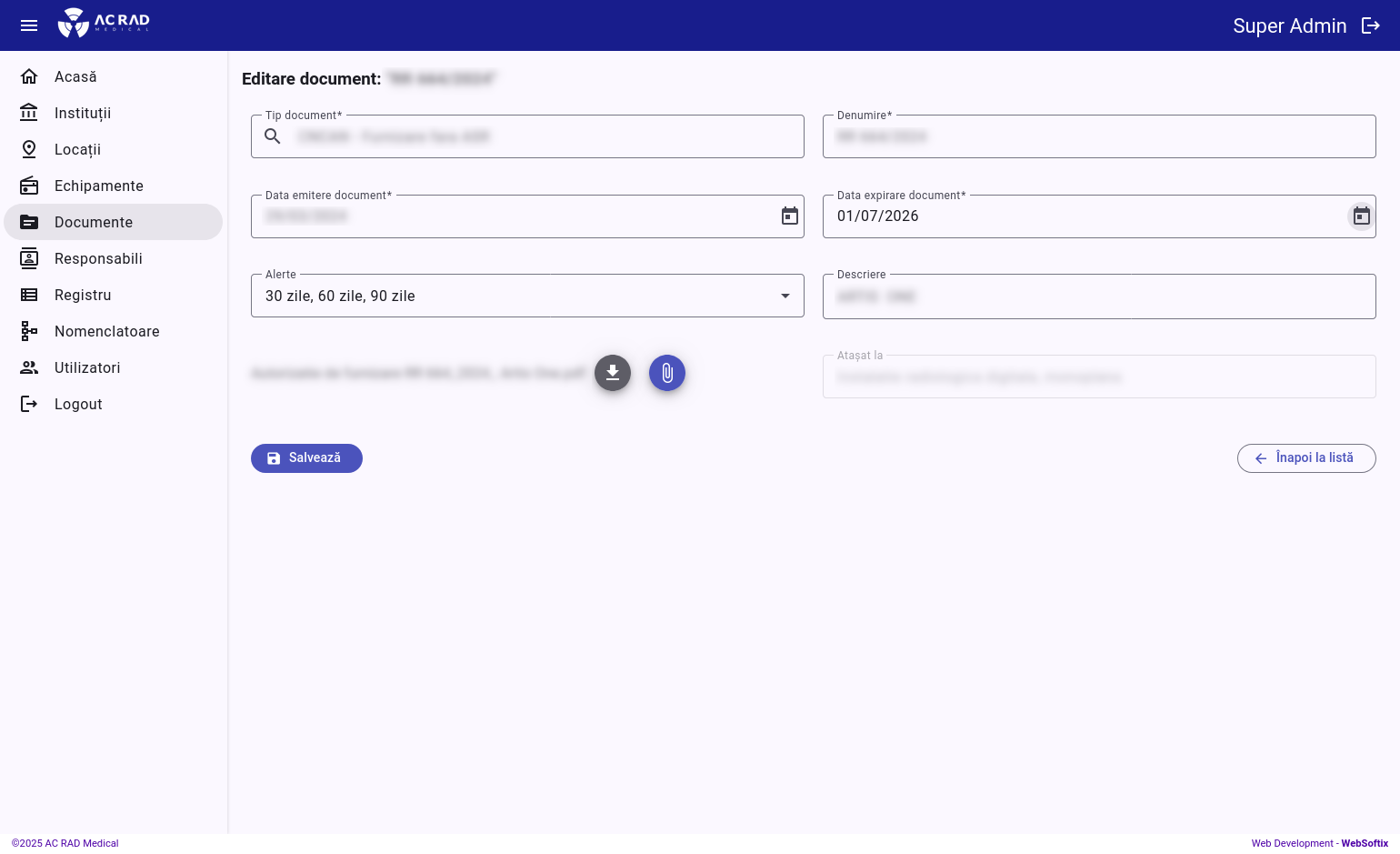Click the Denumire text field
Viewport: 1400px width, 854px height.
[1098, 137]
